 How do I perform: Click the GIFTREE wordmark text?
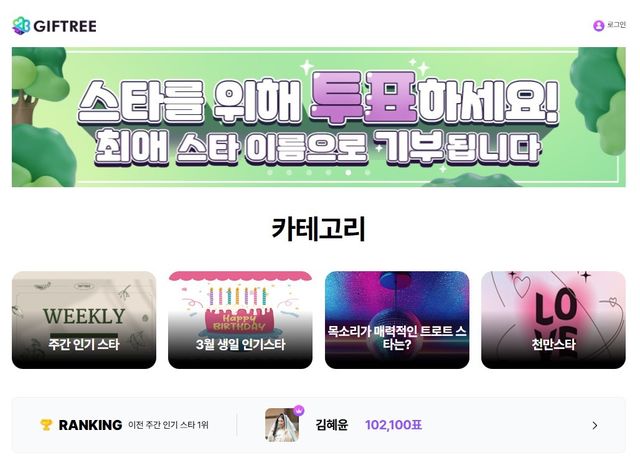pos(65,26)
